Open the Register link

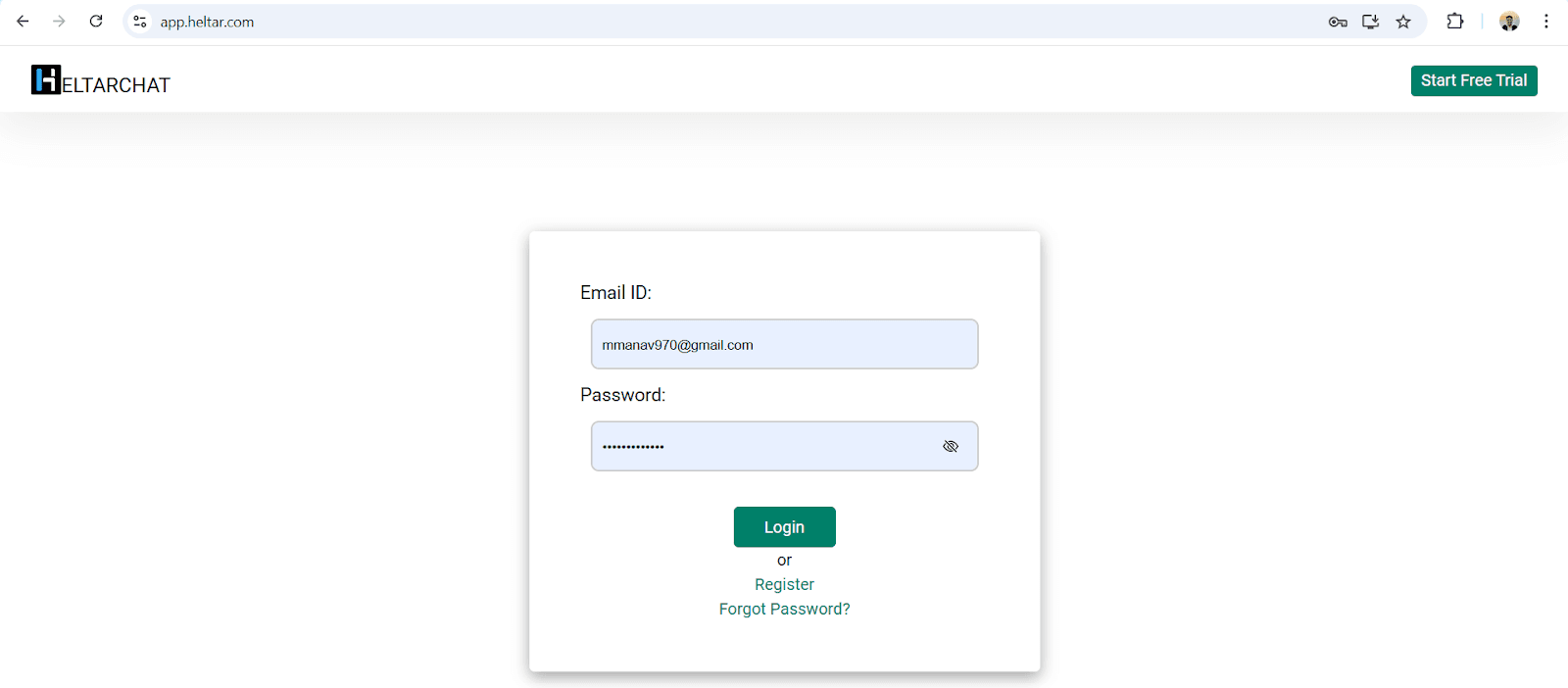tap(784, 583)
